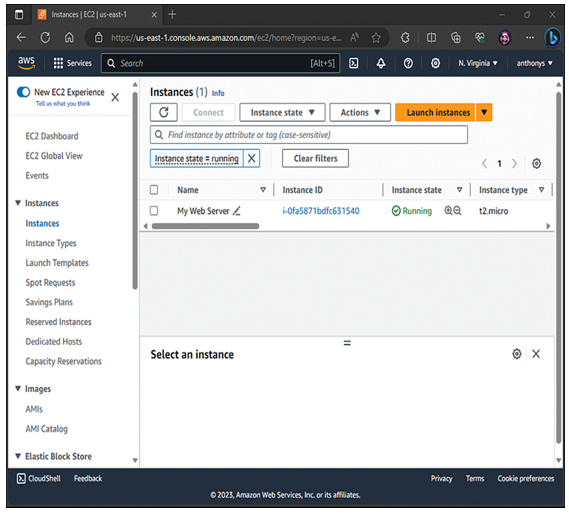Click the AWS logo home icon

(x=26, y=63)
